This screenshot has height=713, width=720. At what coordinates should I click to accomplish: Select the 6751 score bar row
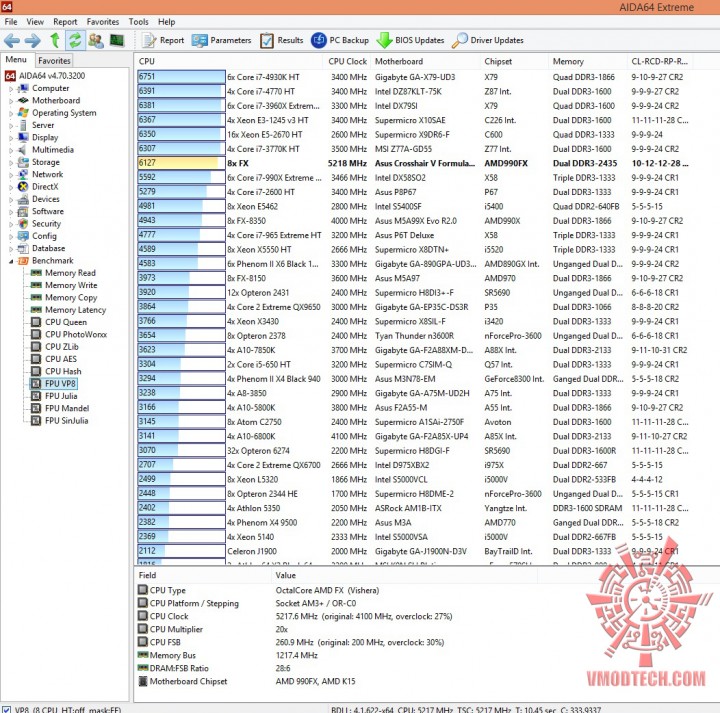pos(181,77)
